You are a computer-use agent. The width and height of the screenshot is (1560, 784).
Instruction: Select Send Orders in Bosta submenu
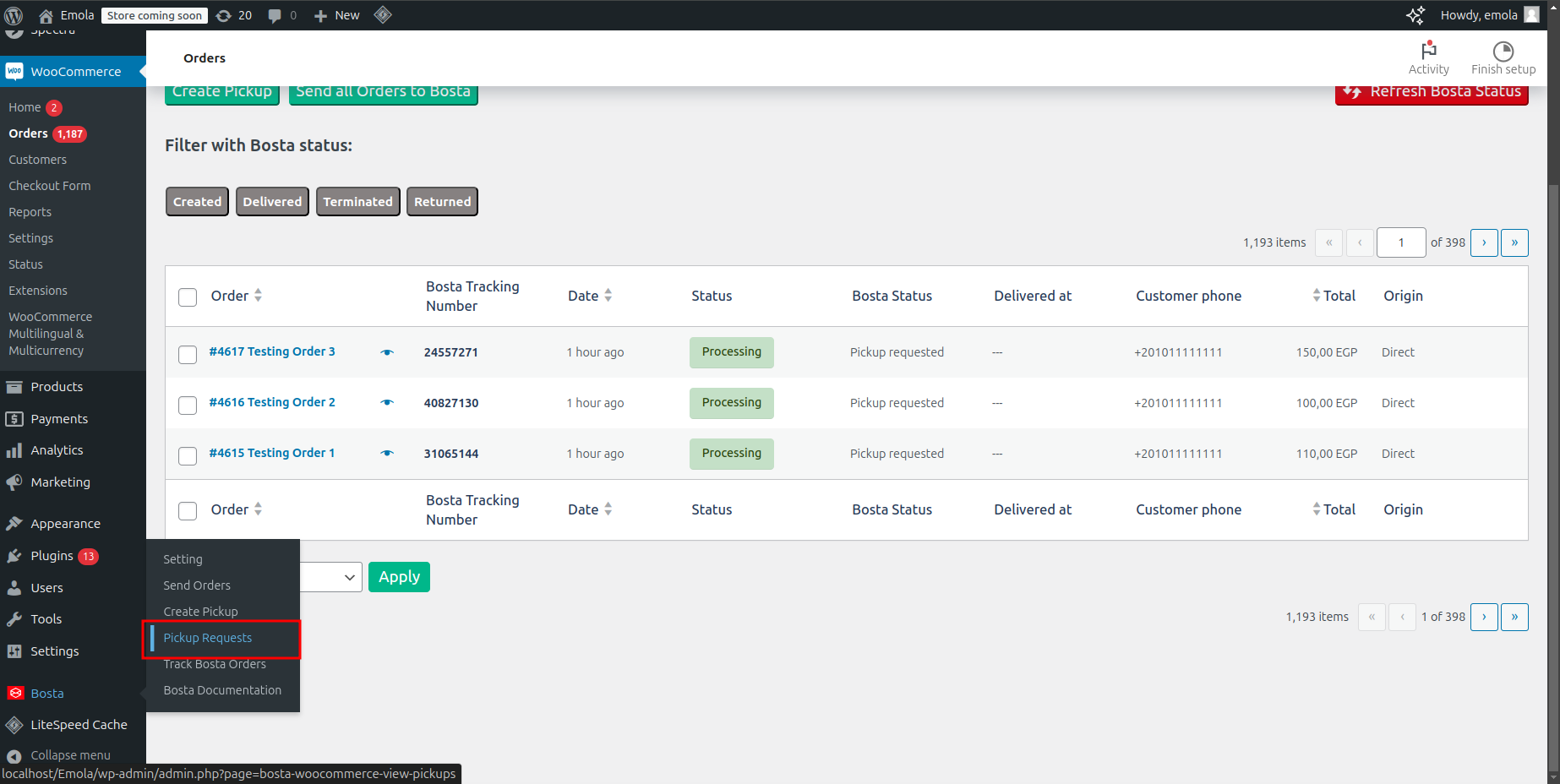(197, 585)
